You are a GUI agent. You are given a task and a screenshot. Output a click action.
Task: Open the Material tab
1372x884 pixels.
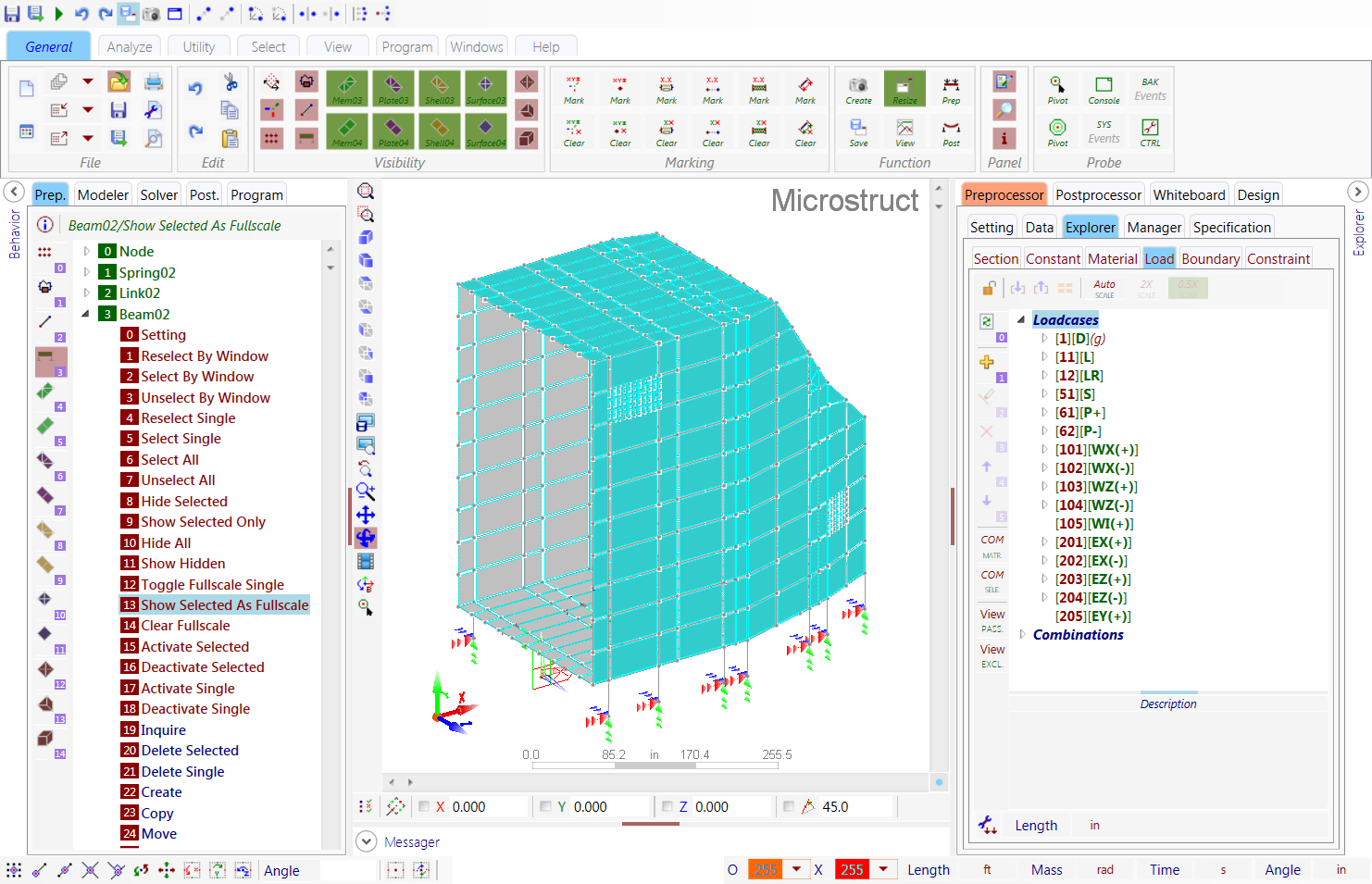(1112, 259)
